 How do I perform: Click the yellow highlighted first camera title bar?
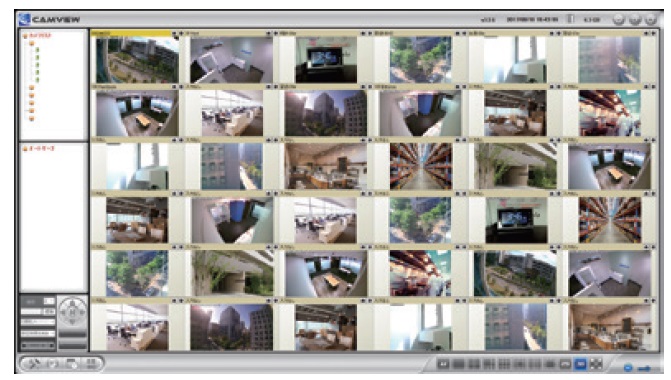click(131, 33)
